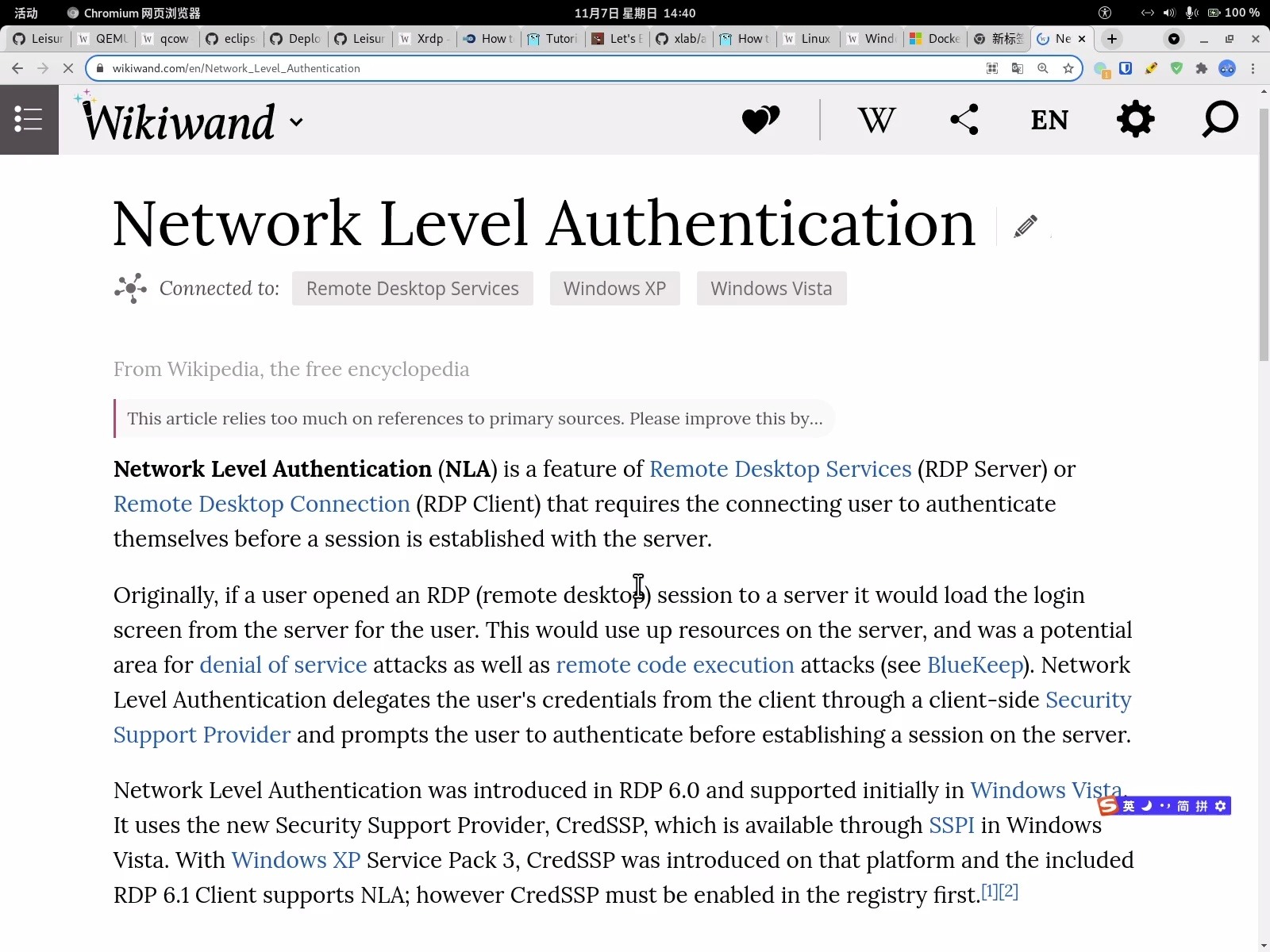Open Chromium three-dot menu
Viewport: 1270px width, 952px height.
coord(1253,68)
